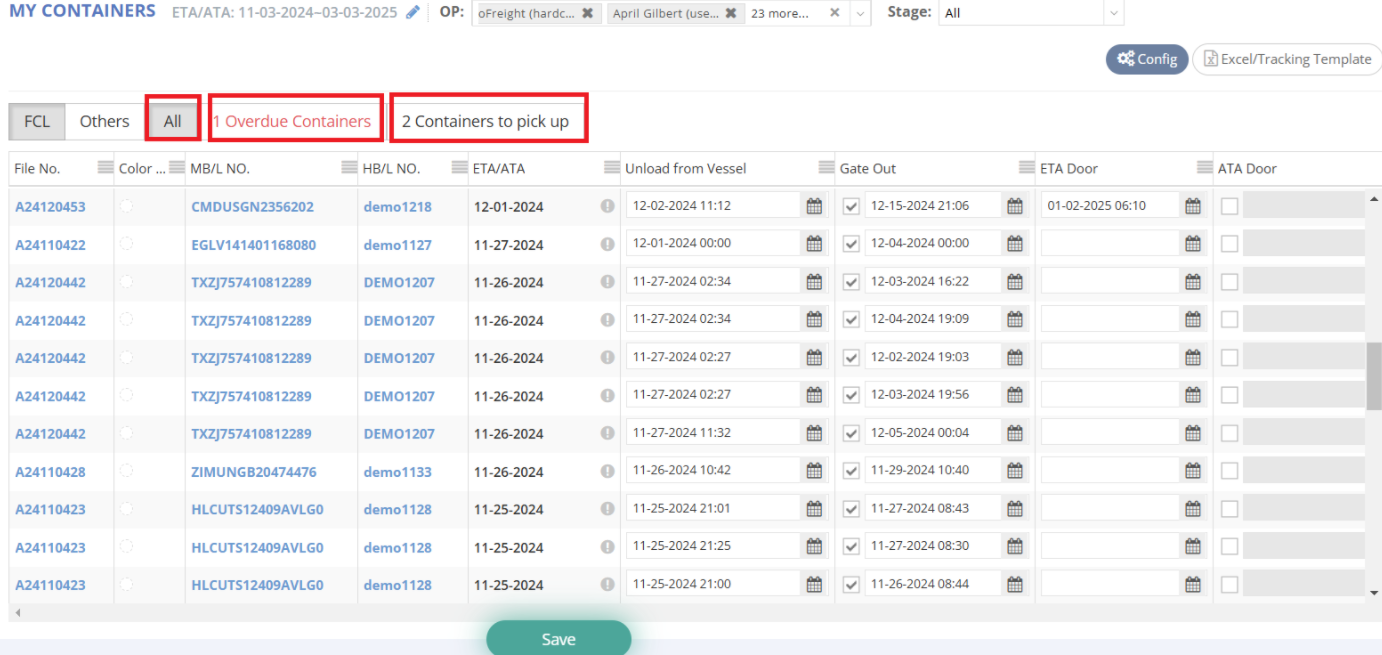This screenshot has height=655, width=1382.
Task: Uncheck the Gate Out checkbox for A24120453
Action: 851,206
